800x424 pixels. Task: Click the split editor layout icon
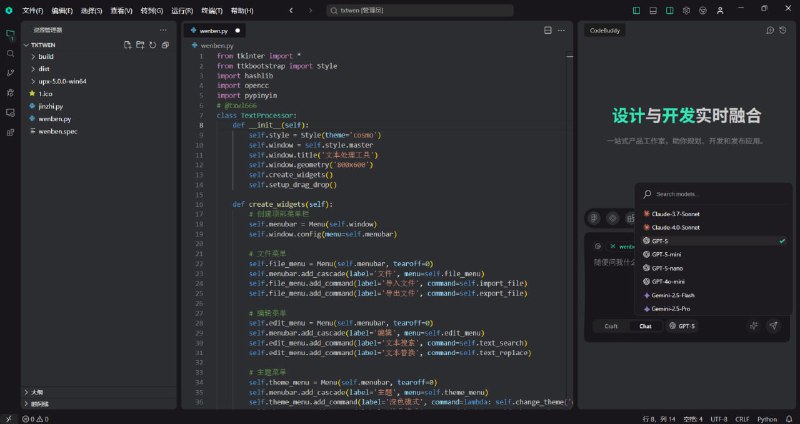click(x=547, y=31)
